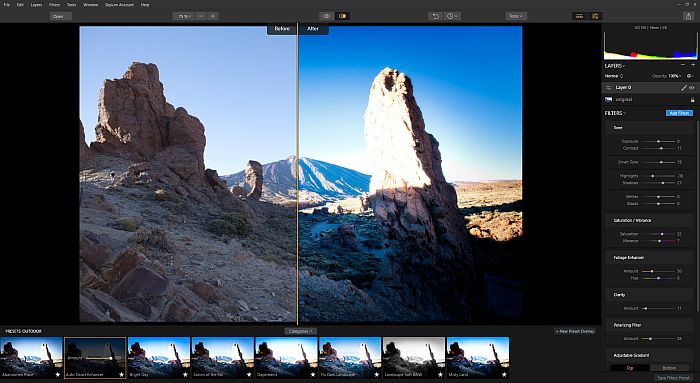Click the Clarity Amount slider
Image resolution: width=700 pixels, height=383 pixels.
pyautogui.click(x=658, y=308)
